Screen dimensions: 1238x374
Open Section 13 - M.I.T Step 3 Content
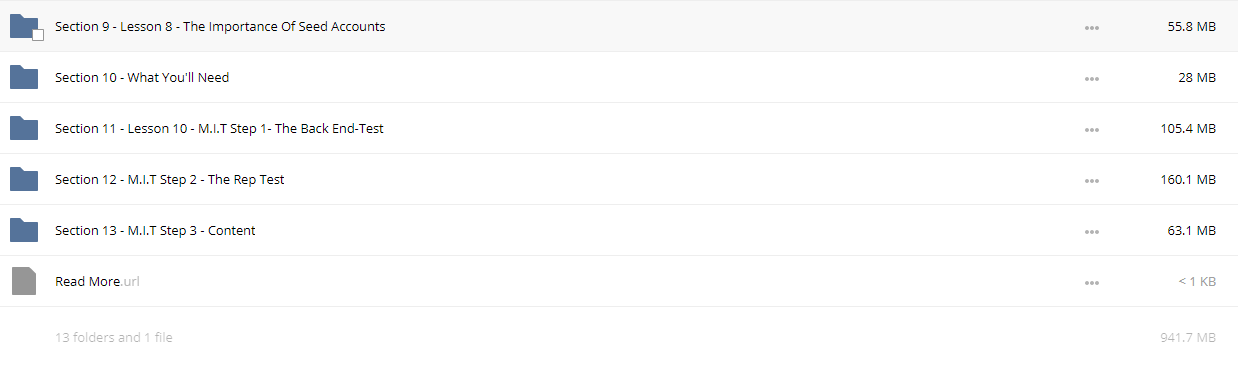(155, 230)
